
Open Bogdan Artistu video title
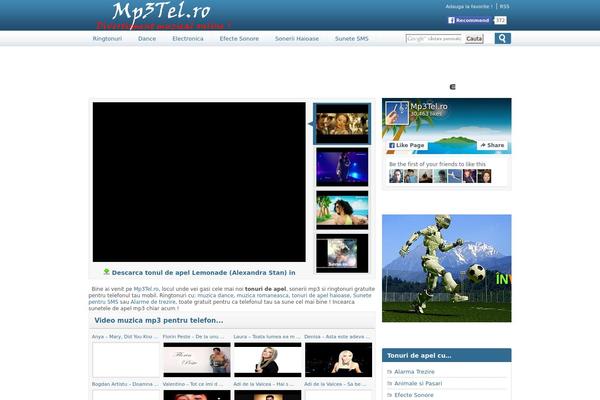(125, 384)
